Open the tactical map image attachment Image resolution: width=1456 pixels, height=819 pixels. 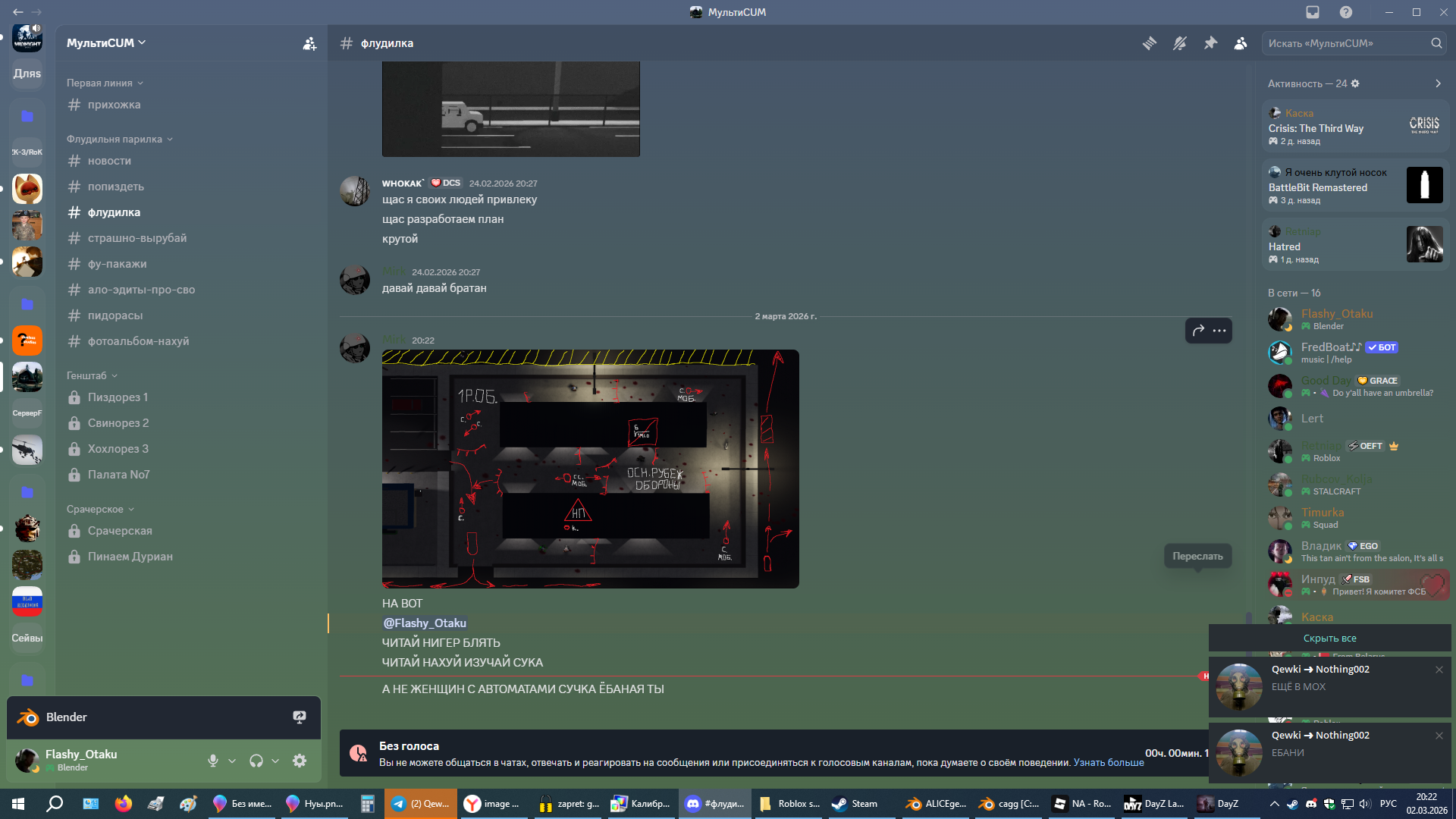click(590, 469)
